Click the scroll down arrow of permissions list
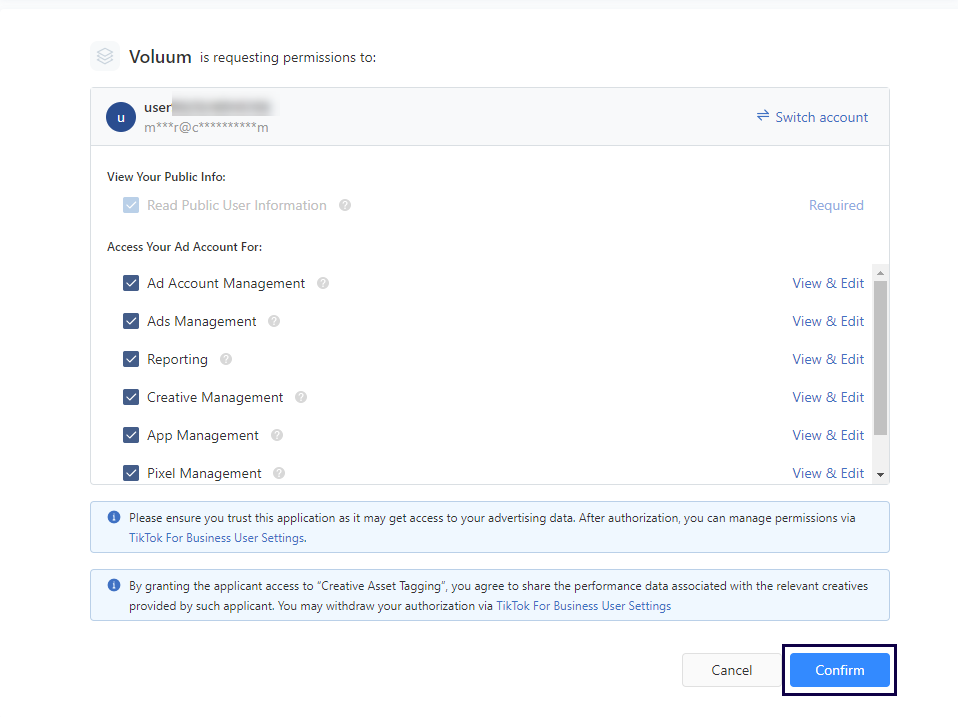 pos(880,474)
